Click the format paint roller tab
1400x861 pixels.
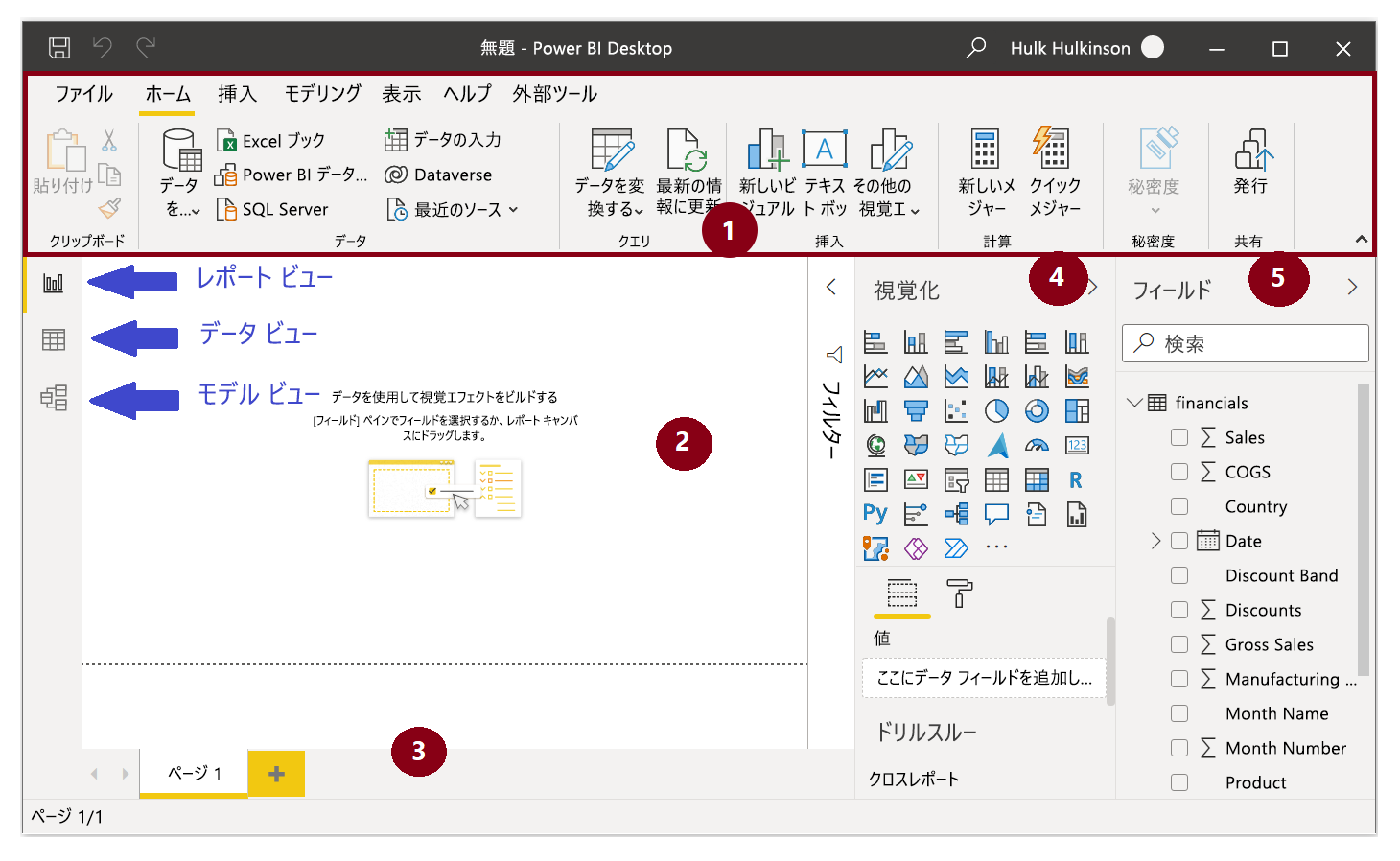pos(959,593)
